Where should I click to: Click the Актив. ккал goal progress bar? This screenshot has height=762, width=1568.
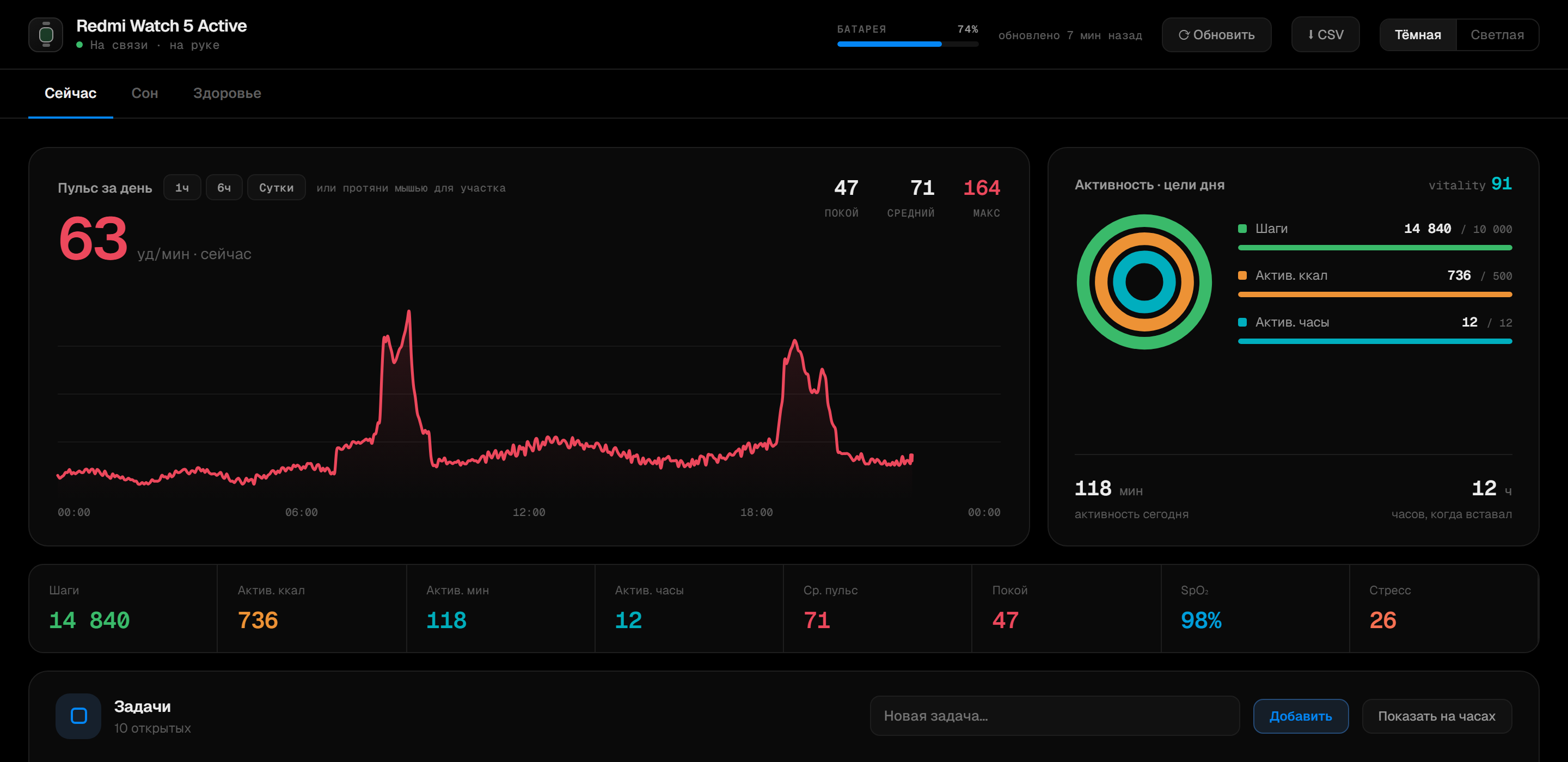tap(1375, 294)
